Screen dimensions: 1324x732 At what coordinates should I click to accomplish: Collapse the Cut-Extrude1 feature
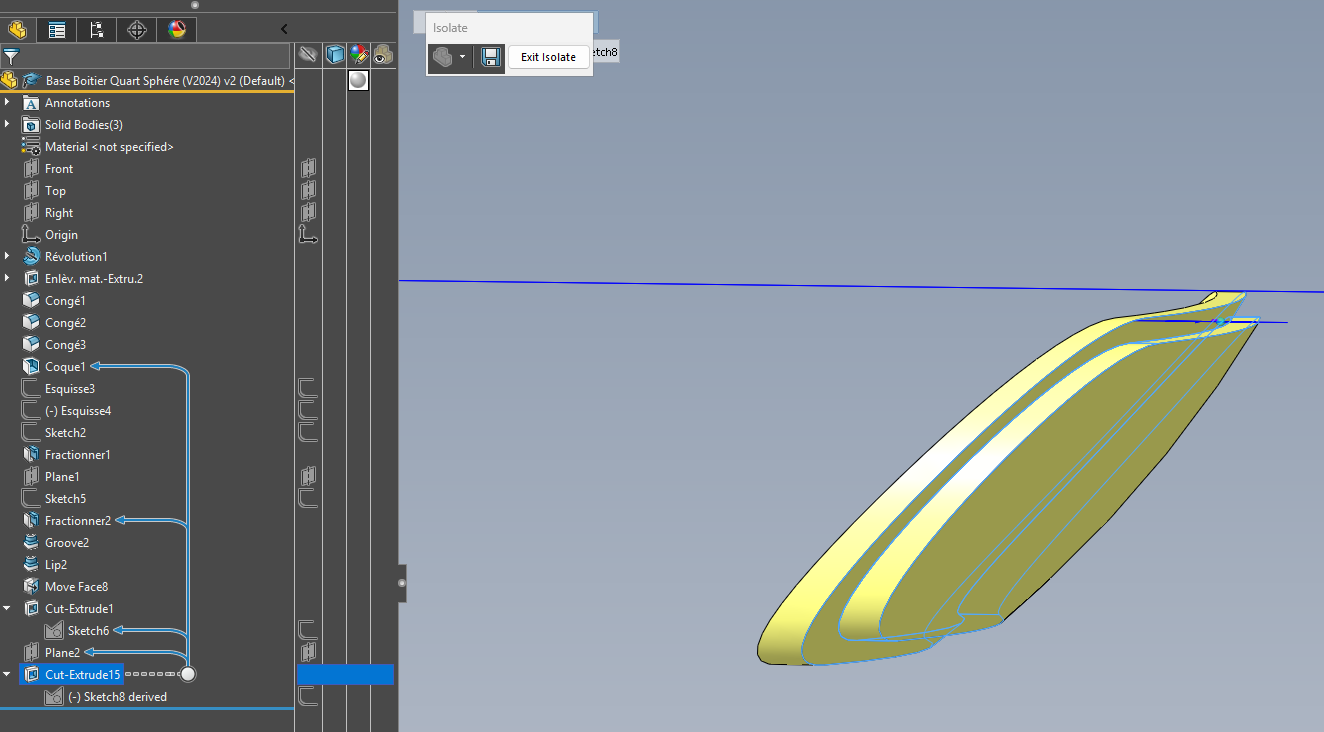pyautogui.click(x=8, y=609)
